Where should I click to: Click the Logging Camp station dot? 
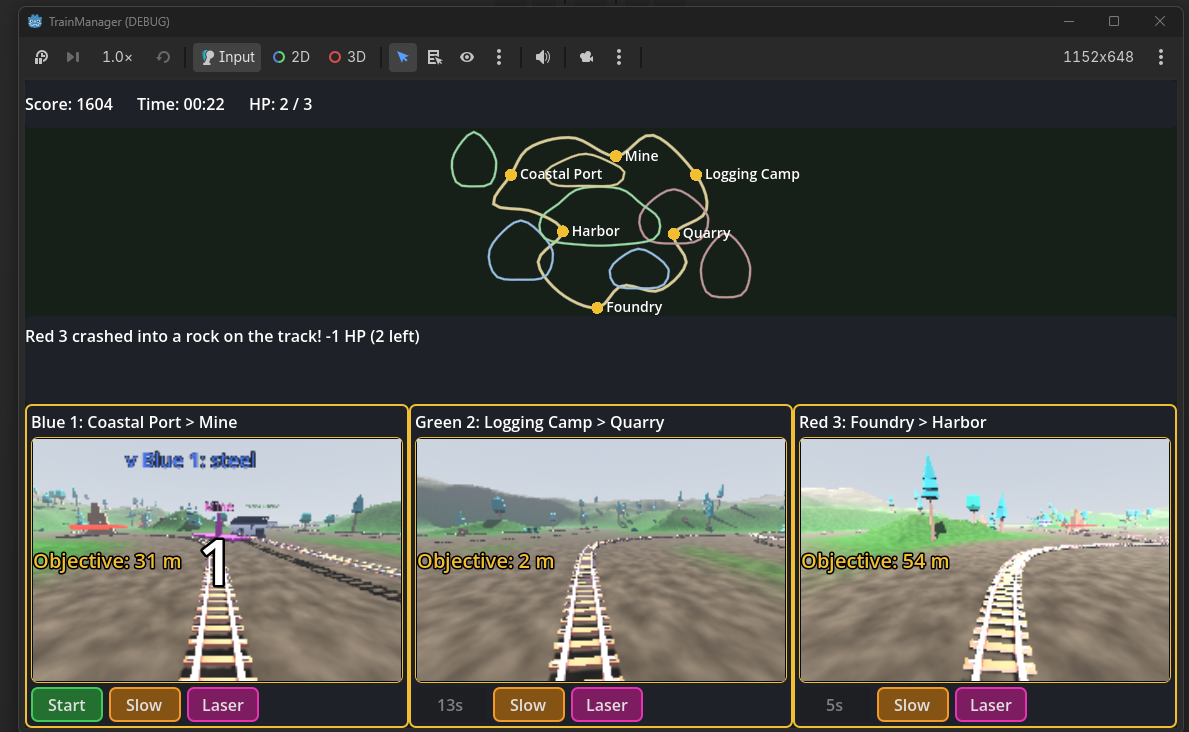tap(695, 175)
